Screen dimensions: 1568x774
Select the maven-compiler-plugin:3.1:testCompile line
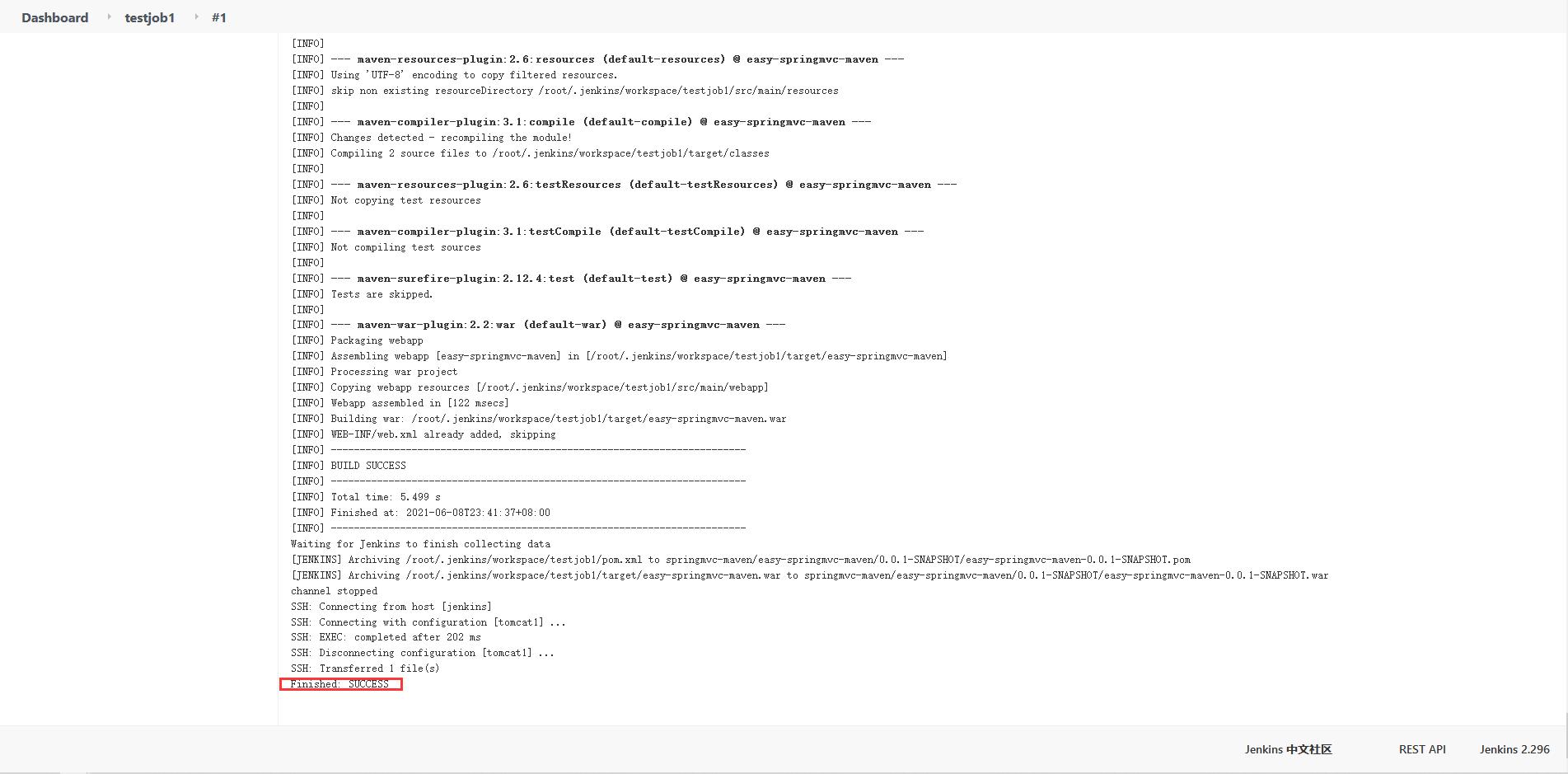[607, 232]
